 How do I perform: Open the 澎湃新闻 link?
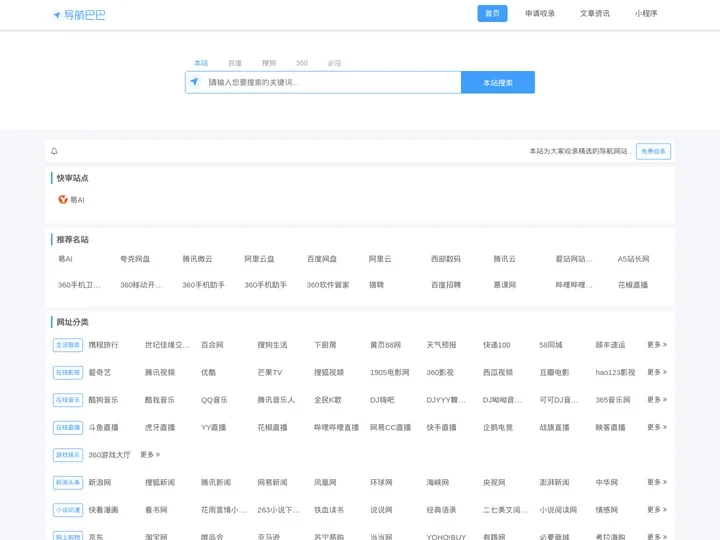point(554,483)
